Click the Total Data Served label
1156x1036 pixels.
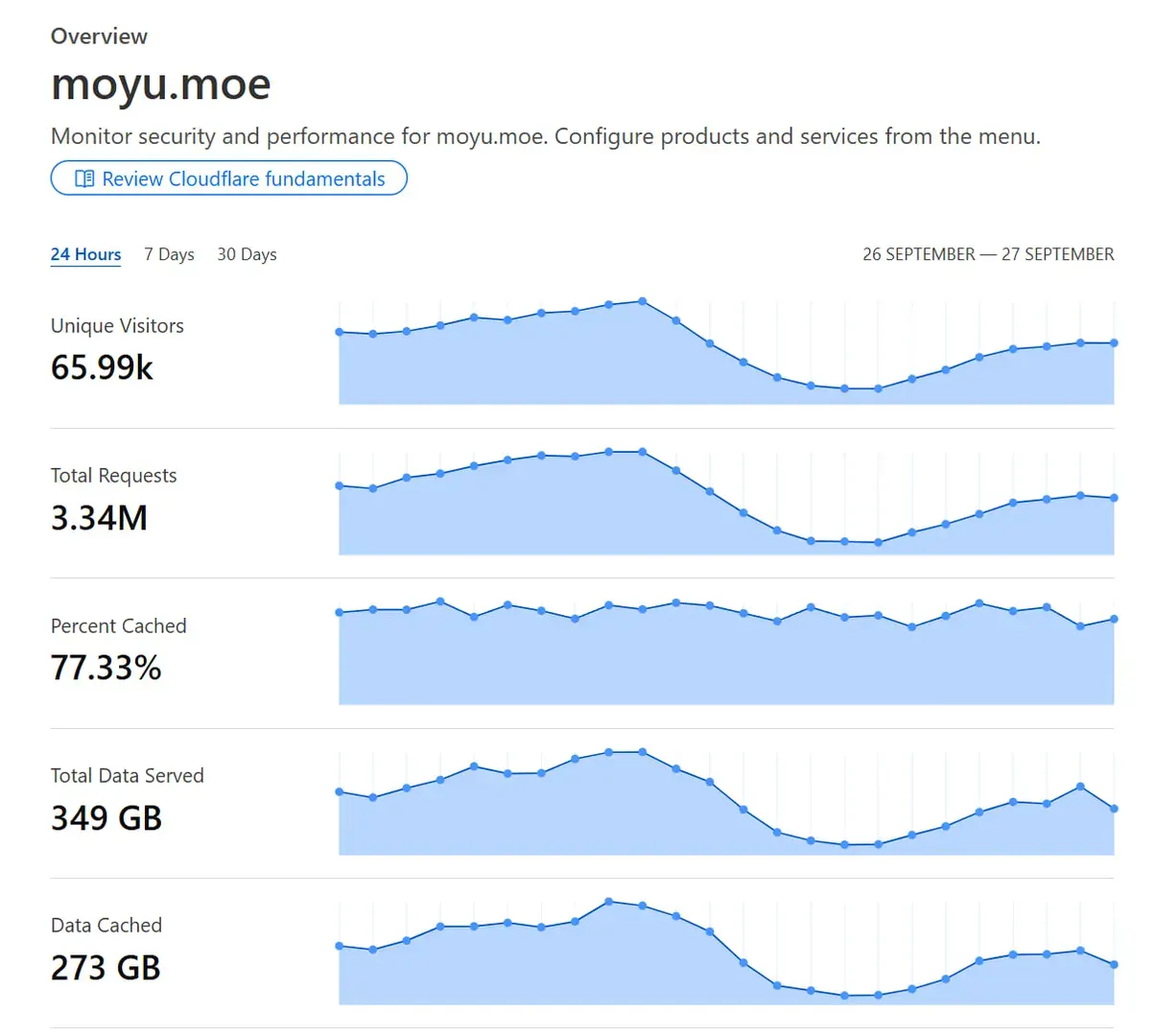coord(128,775)
